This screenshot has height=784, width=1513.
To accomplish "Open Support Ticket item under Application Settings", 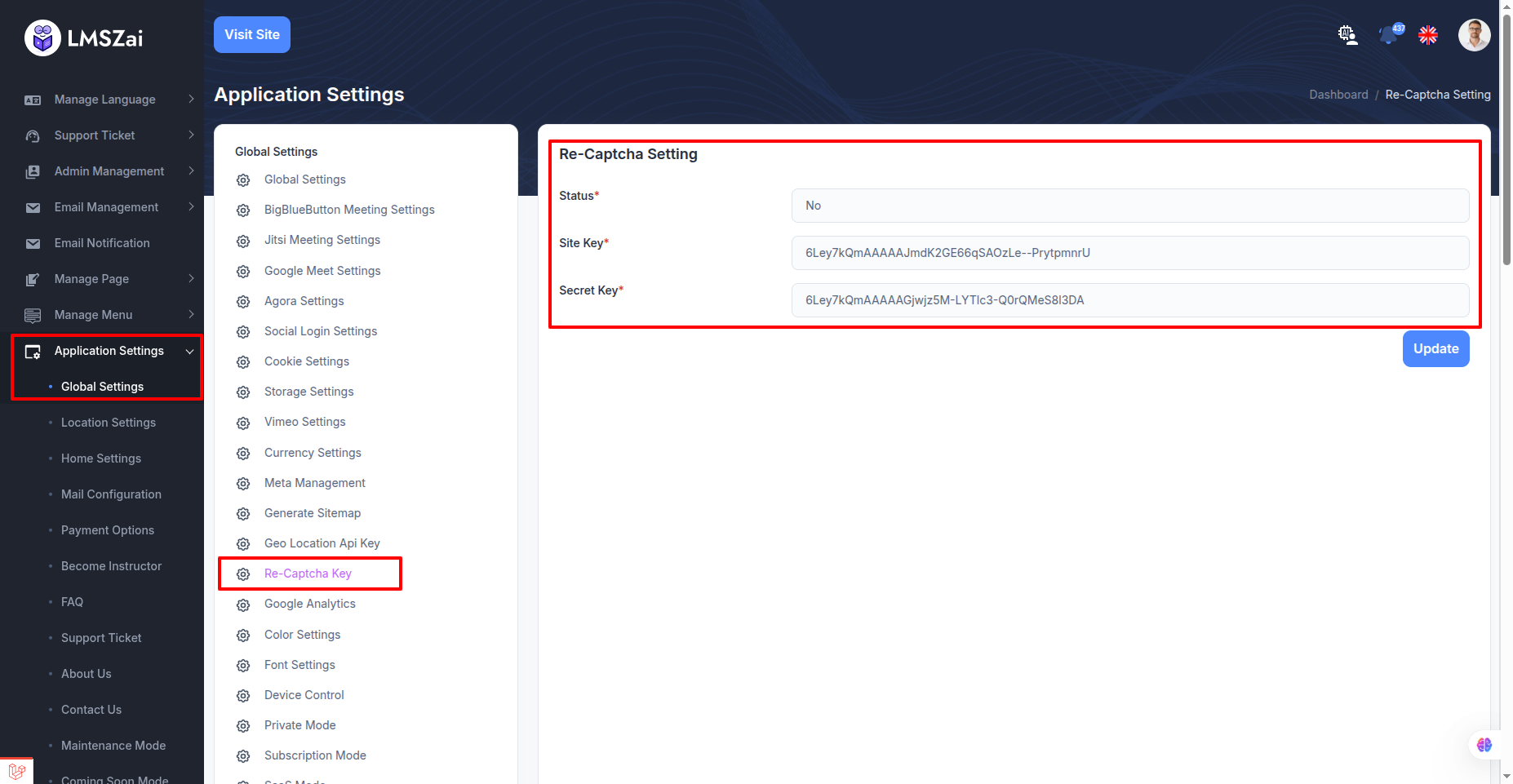I will coord(101,638).
